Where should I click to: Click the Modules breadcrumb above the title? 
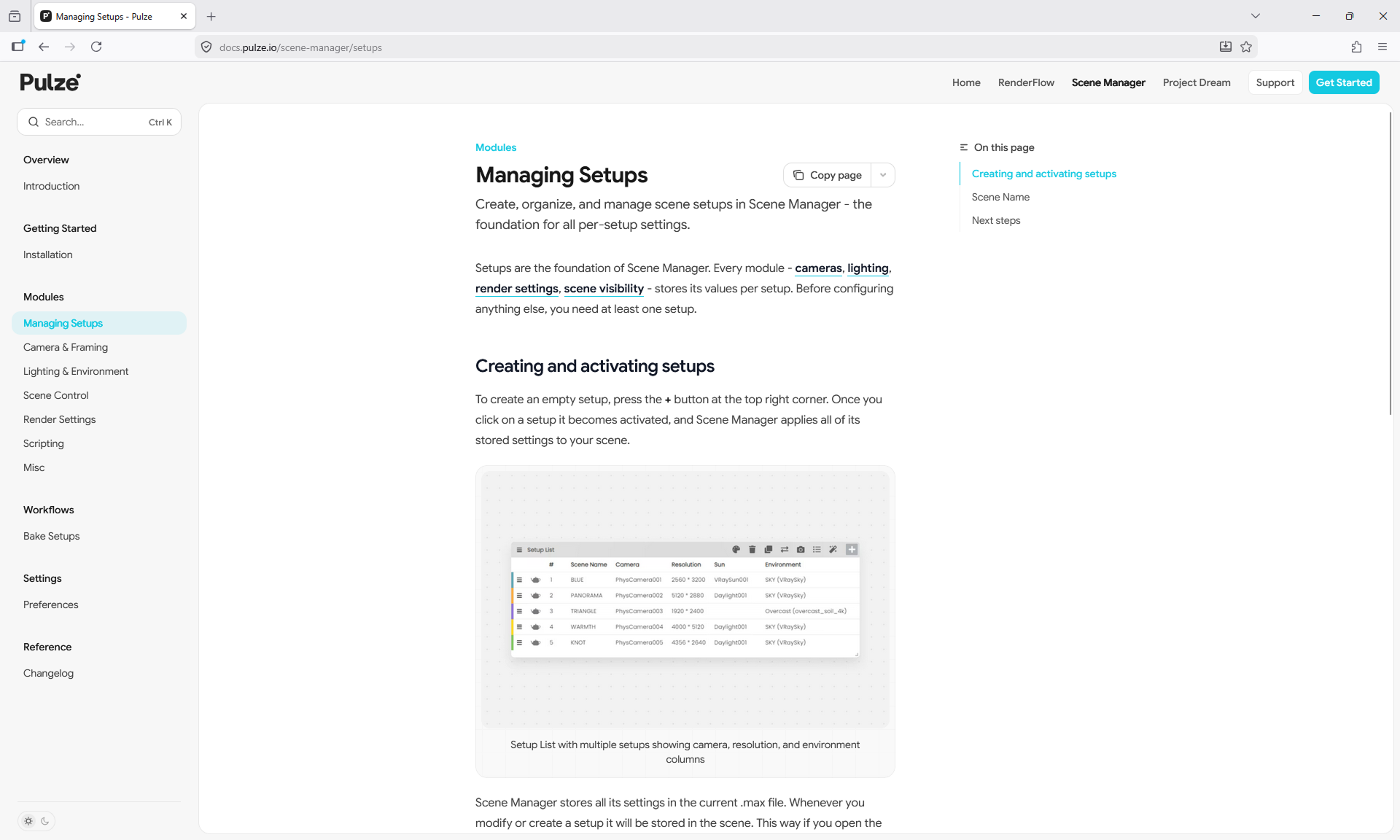coord(496,147)
